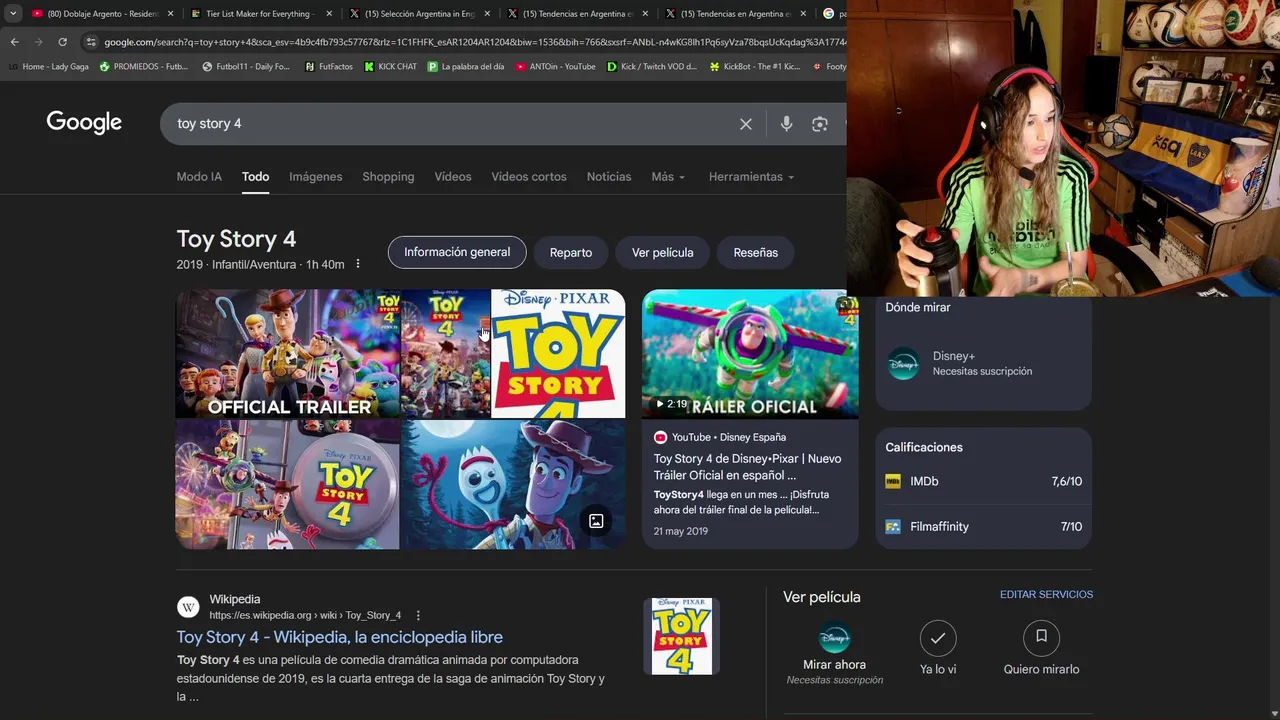Open the Disney Pixar Toy Story logo image
Viewport: 1280px width, 720px height.
(x=558, y=353)
